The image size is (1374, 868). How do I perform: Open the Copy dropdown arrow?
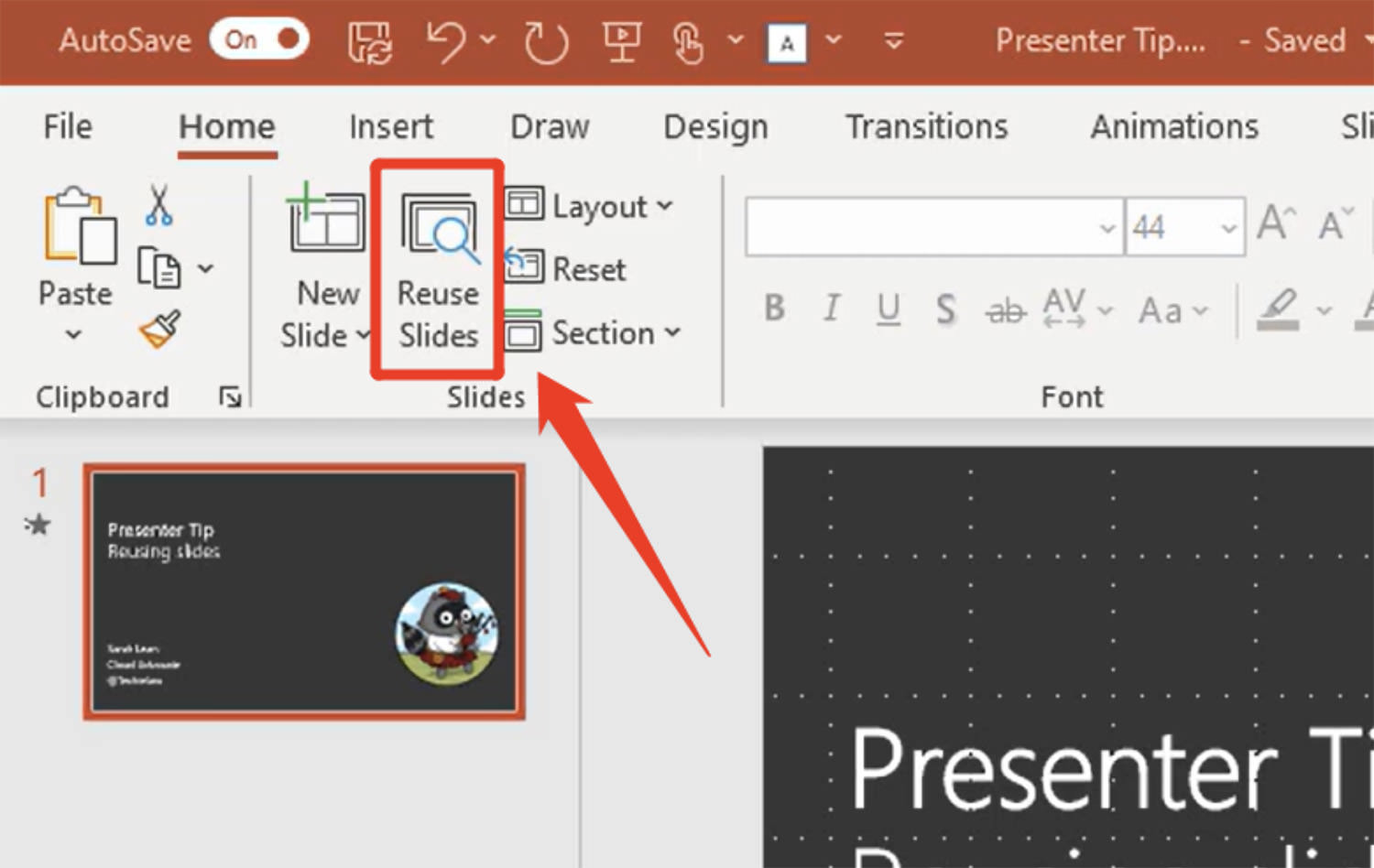point(206,268)
